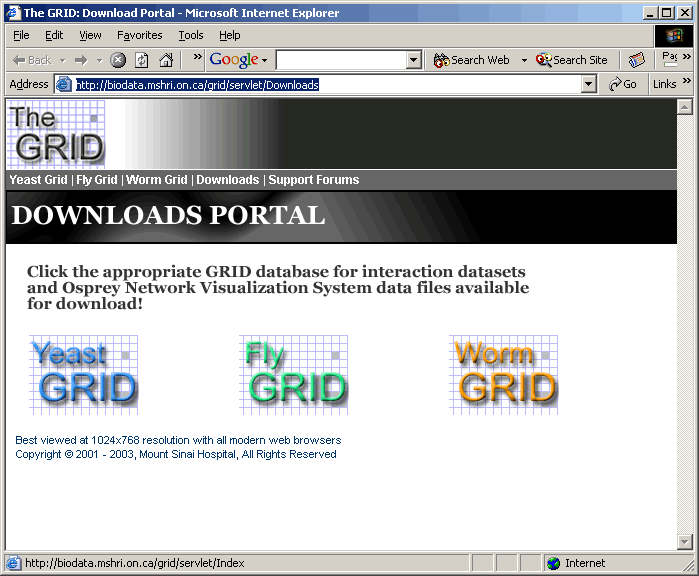Follow the Support Forums navigation link
The height and width of the screenshot is (576, 699).
point(313,180)
